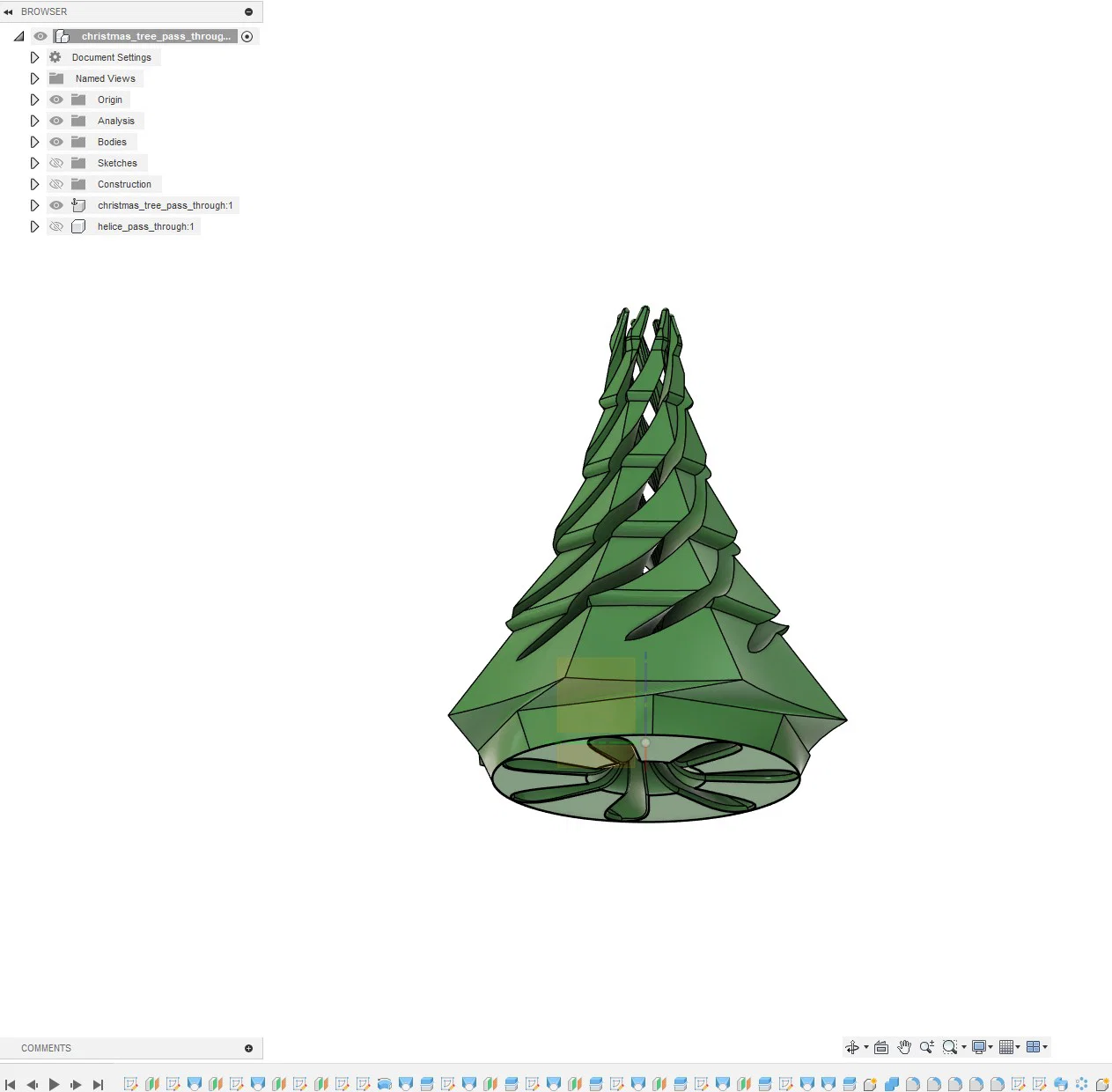Click the Browser panel minus button
Viewport: 1112px width, 1092px height.
point(248,11)
